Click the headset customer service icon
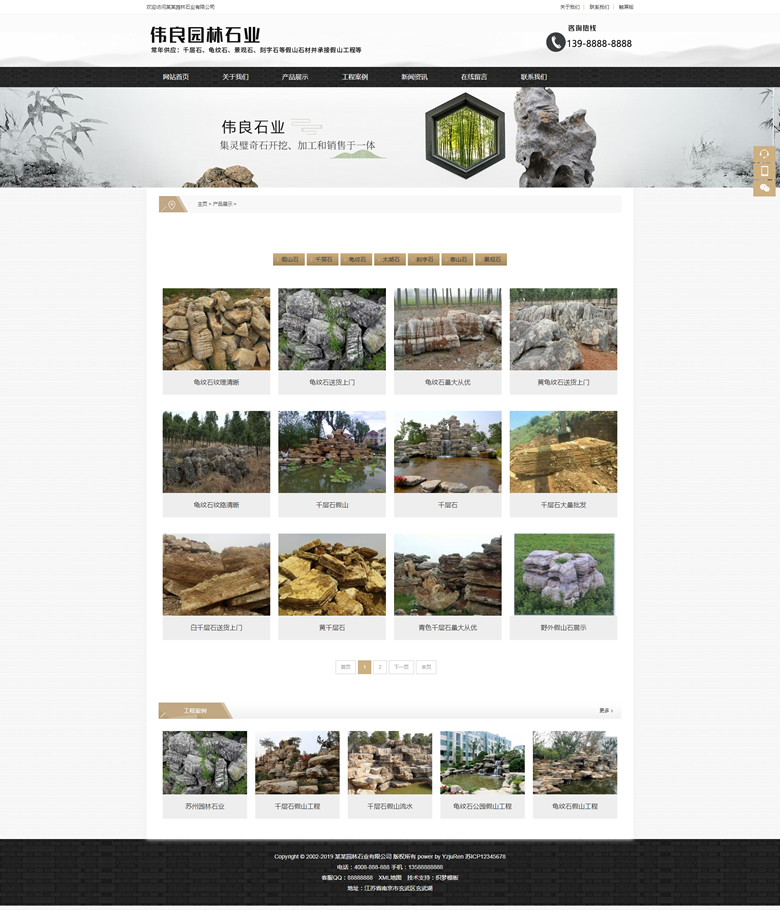Image resolution: width=780 pixels, height=910 pixels. pyautogui.click(x=765, y=154)
